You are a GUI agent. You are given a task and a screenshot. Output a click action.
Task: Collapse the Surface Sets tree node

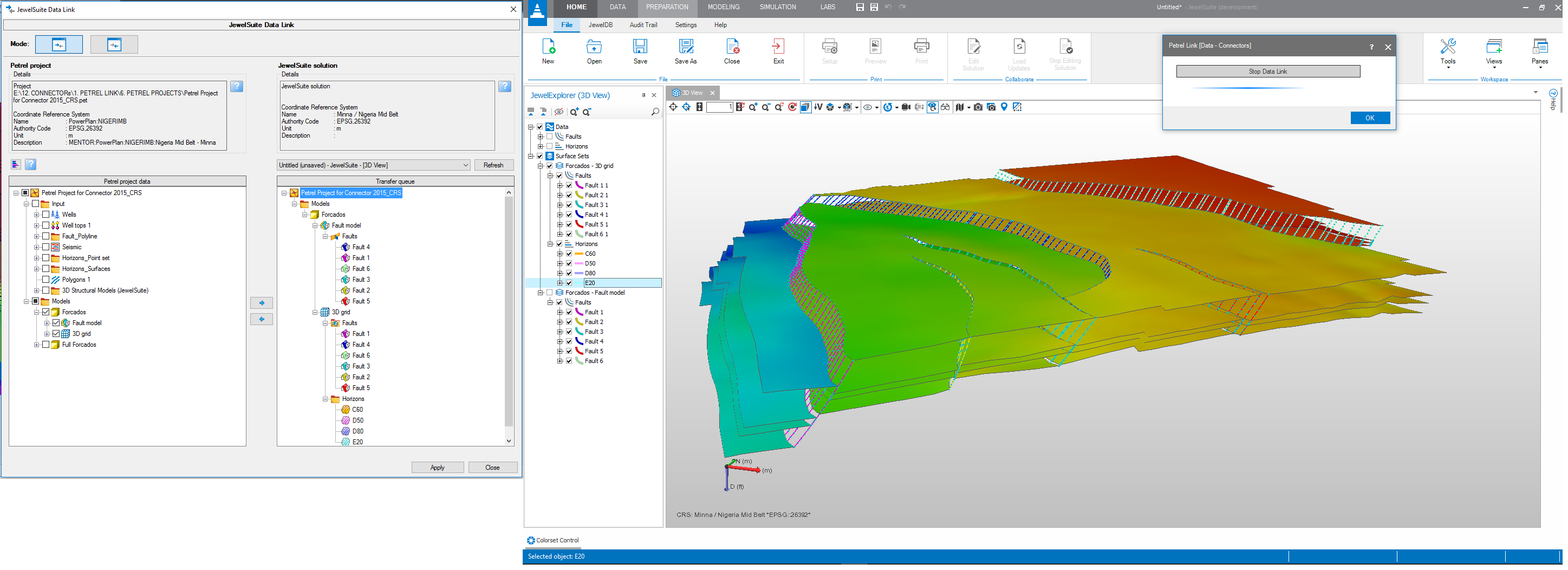pos(531,157)
